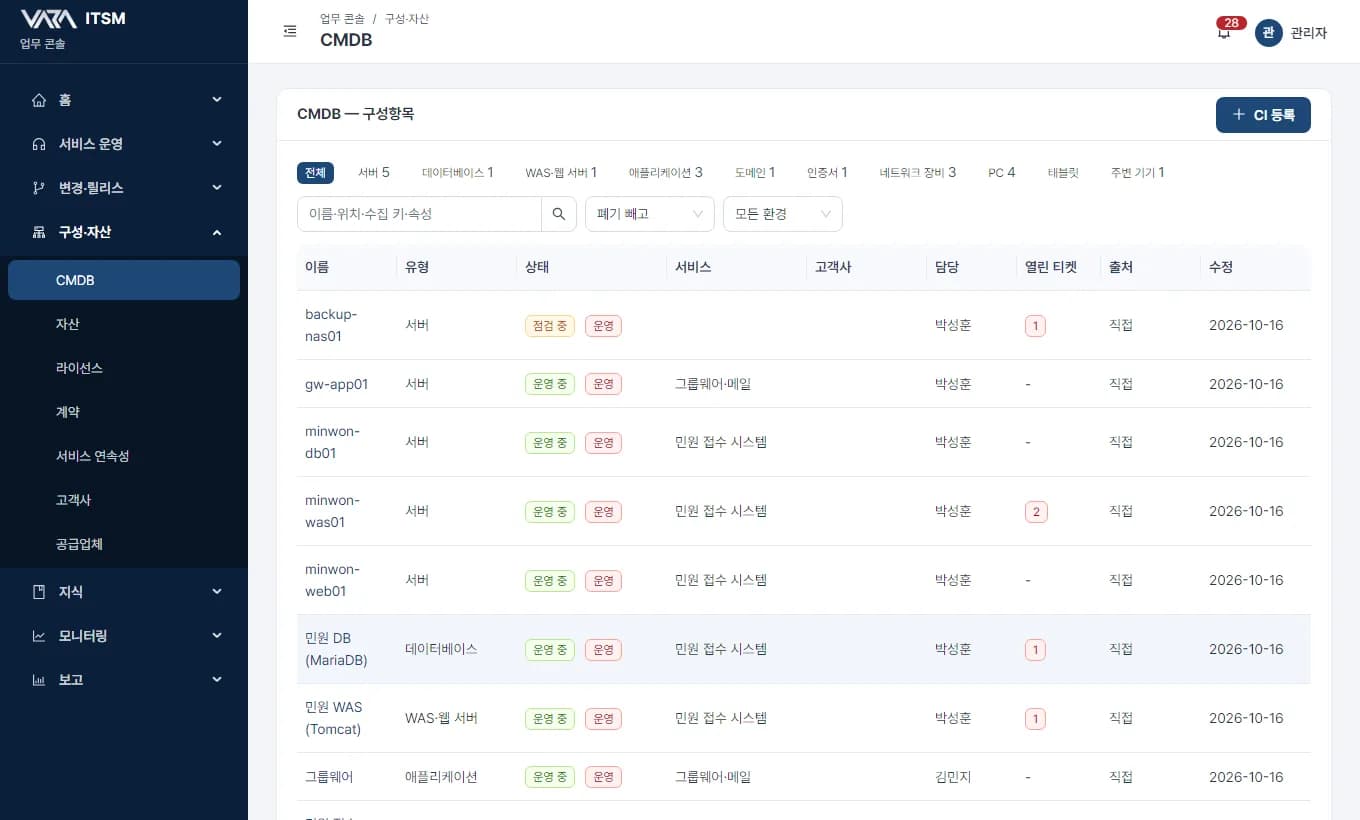
Task: Open the 관리자 user avatar
Action: [1269, 33]
